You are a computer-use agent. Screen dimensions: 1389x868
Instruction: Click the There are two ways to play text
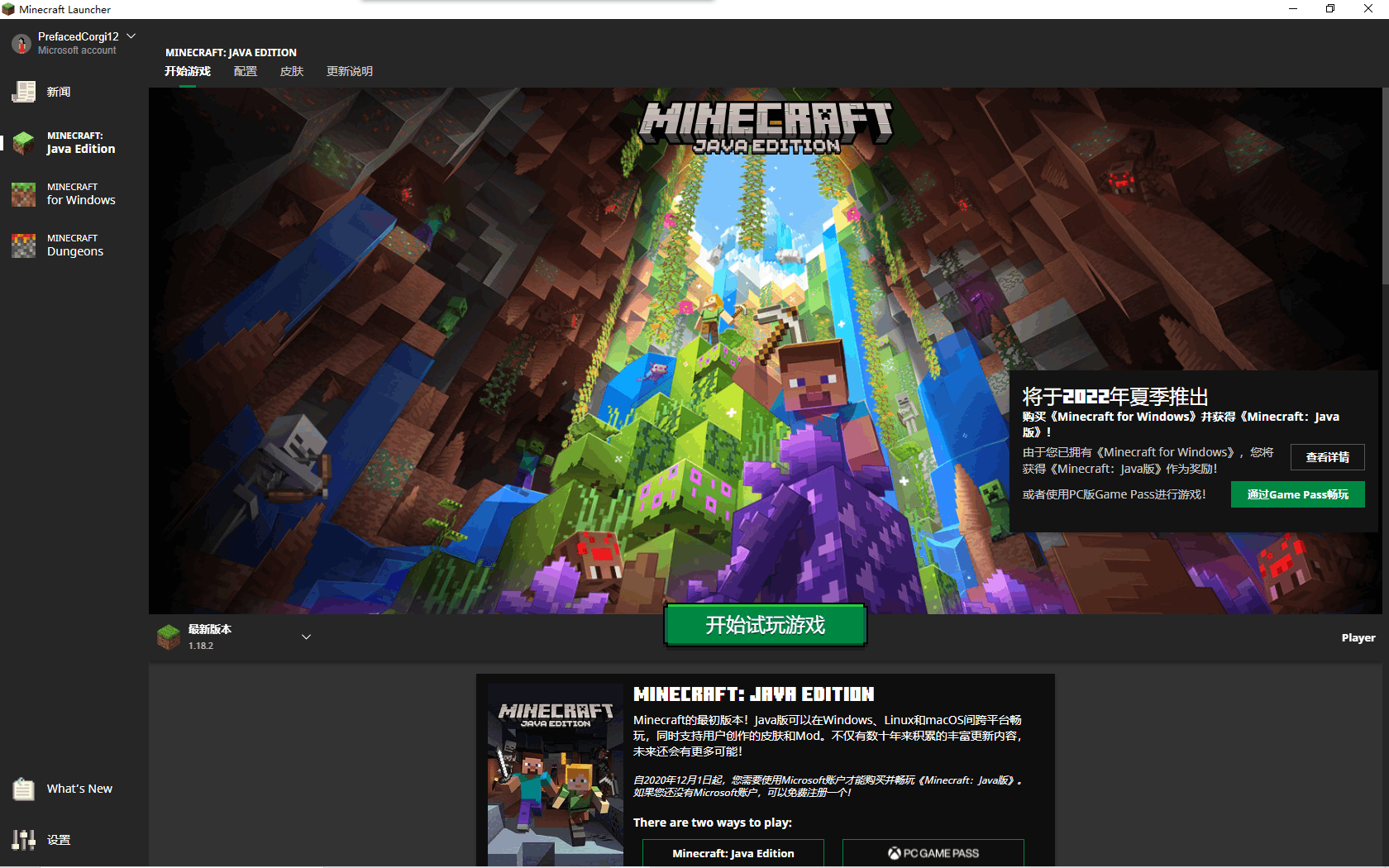tap(713, 823)
